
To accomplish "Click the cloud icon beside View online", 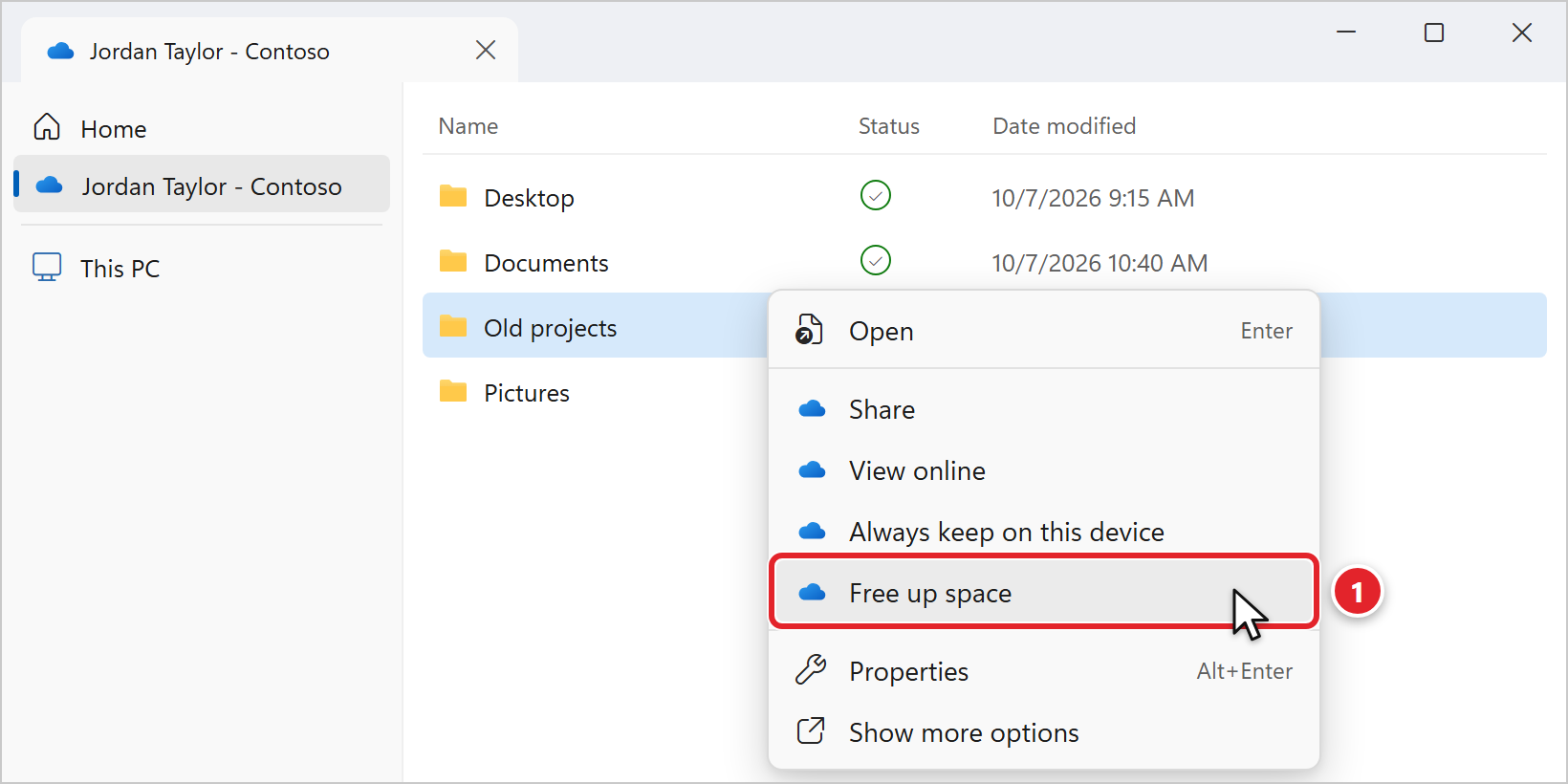I will [812, 470].
